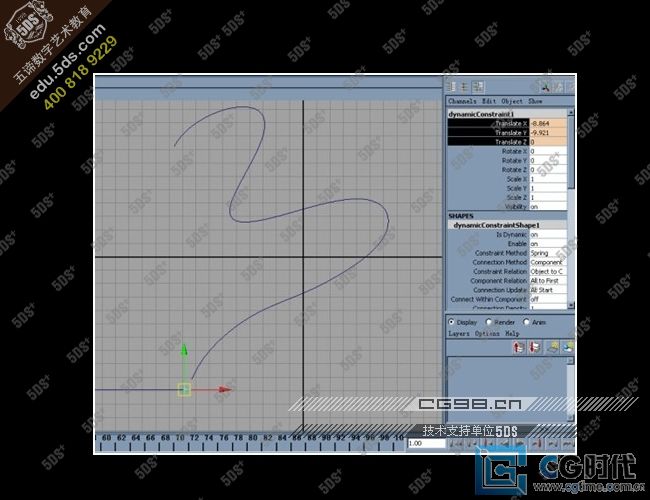Create a new empty layer
Viewport: 650px width, 500px height.
(553, 347)
